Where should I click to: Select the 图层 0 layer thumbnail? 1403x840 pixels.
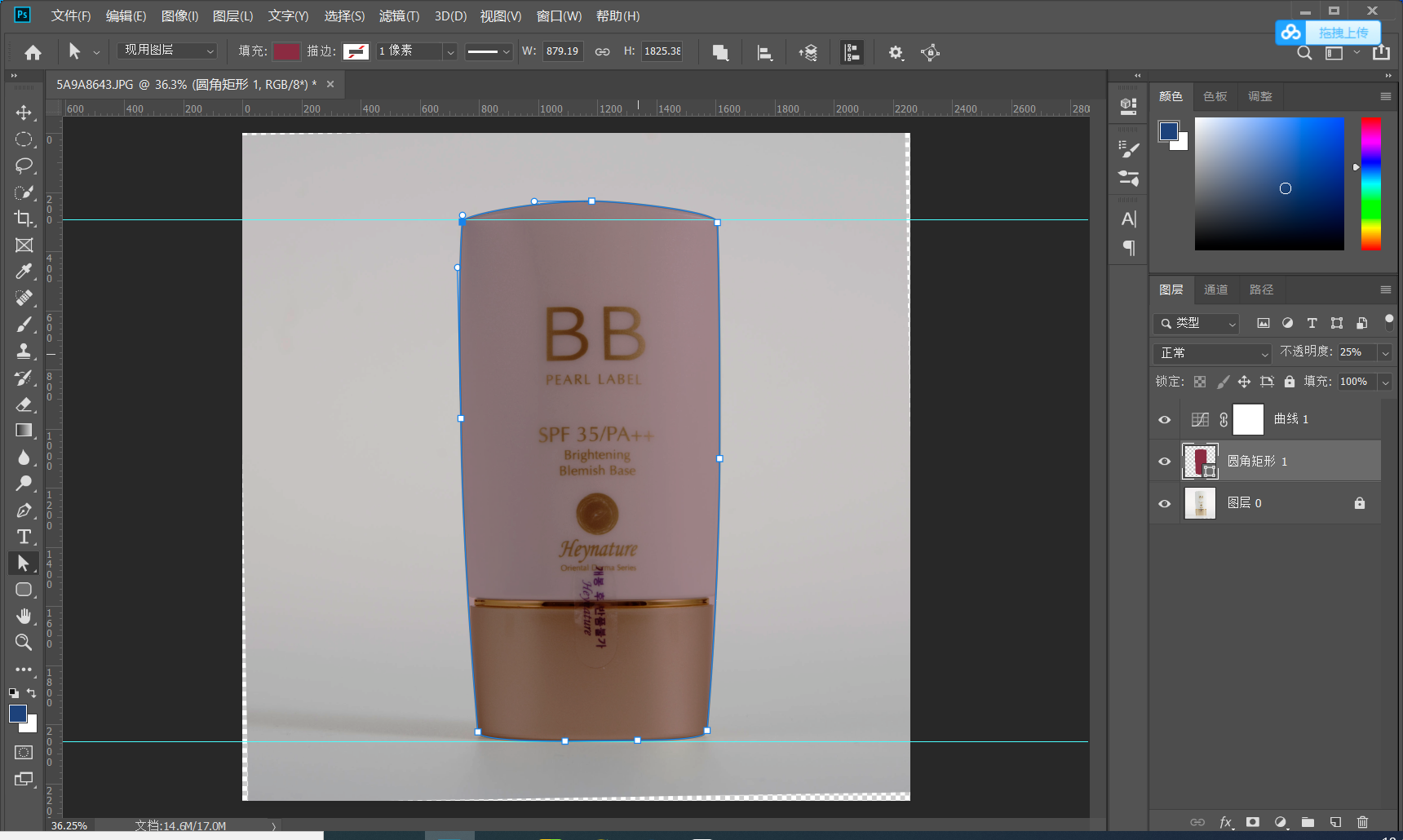[x=1200, y=503]
